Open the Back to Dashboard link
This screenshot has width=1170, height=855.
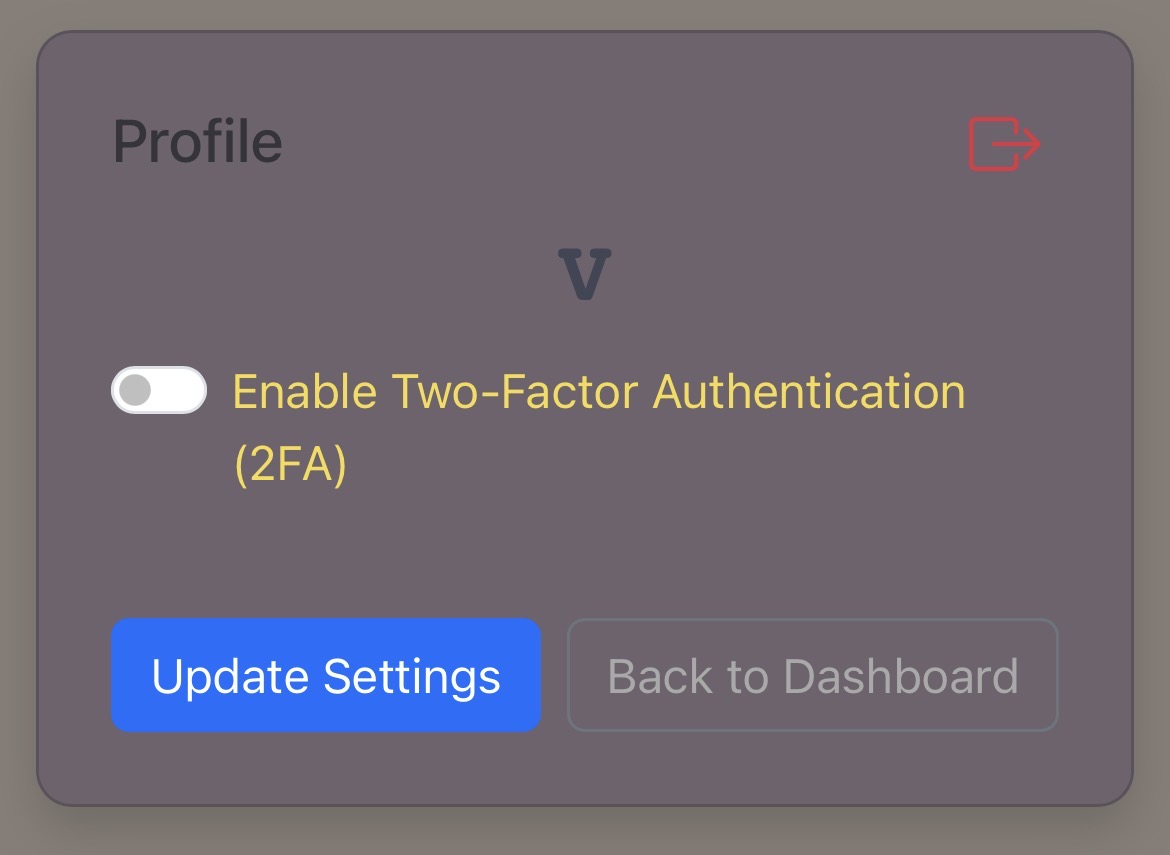pos(812,676)
